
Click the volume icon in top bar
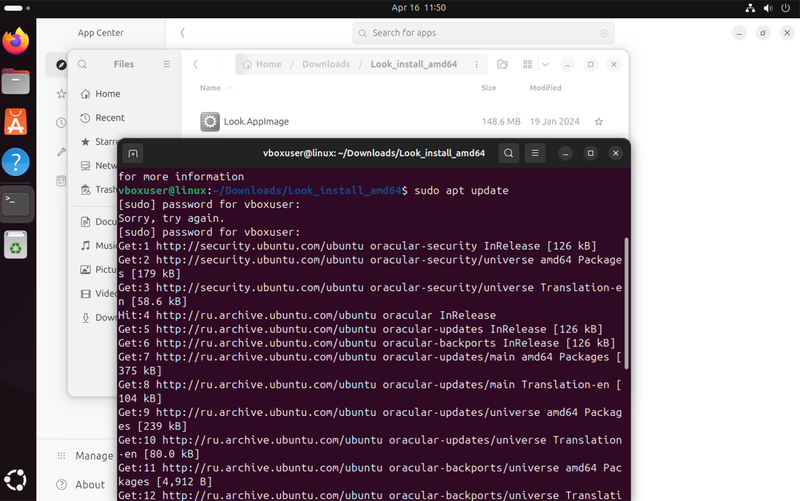pyautogui.click(x=768, y=8)
